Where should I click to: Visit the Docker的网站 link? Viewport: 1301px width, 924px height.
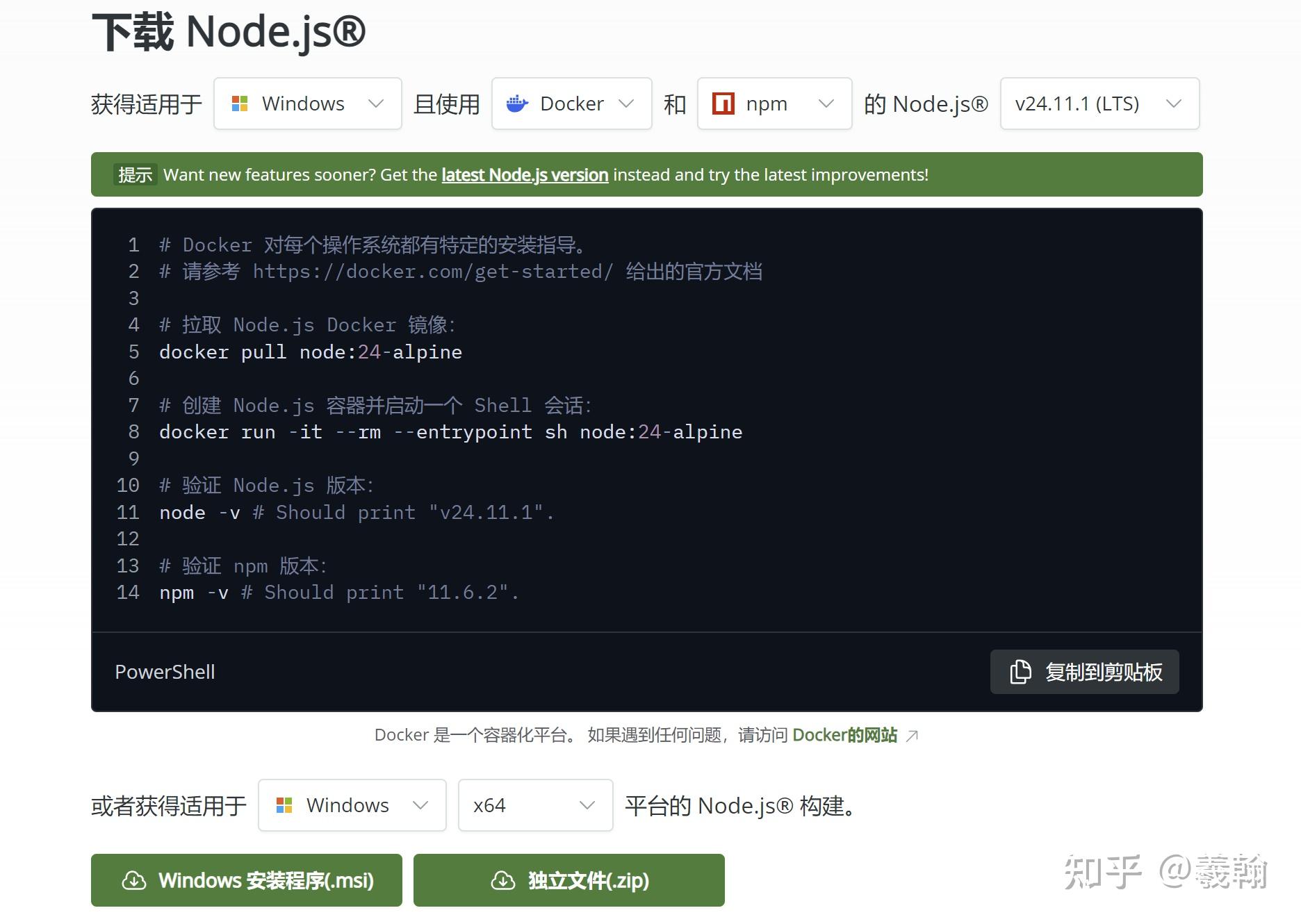click(x=845, y=734)
